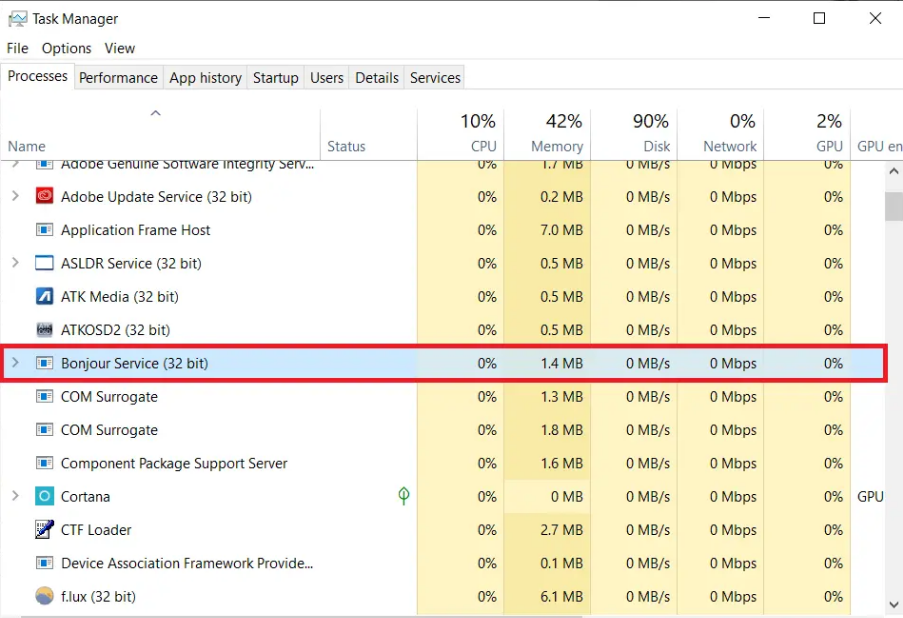The height and width of the screenshot is (618, 903).
Task: Expand the ASLDR Service group
Action: click(x=16, y=263)
